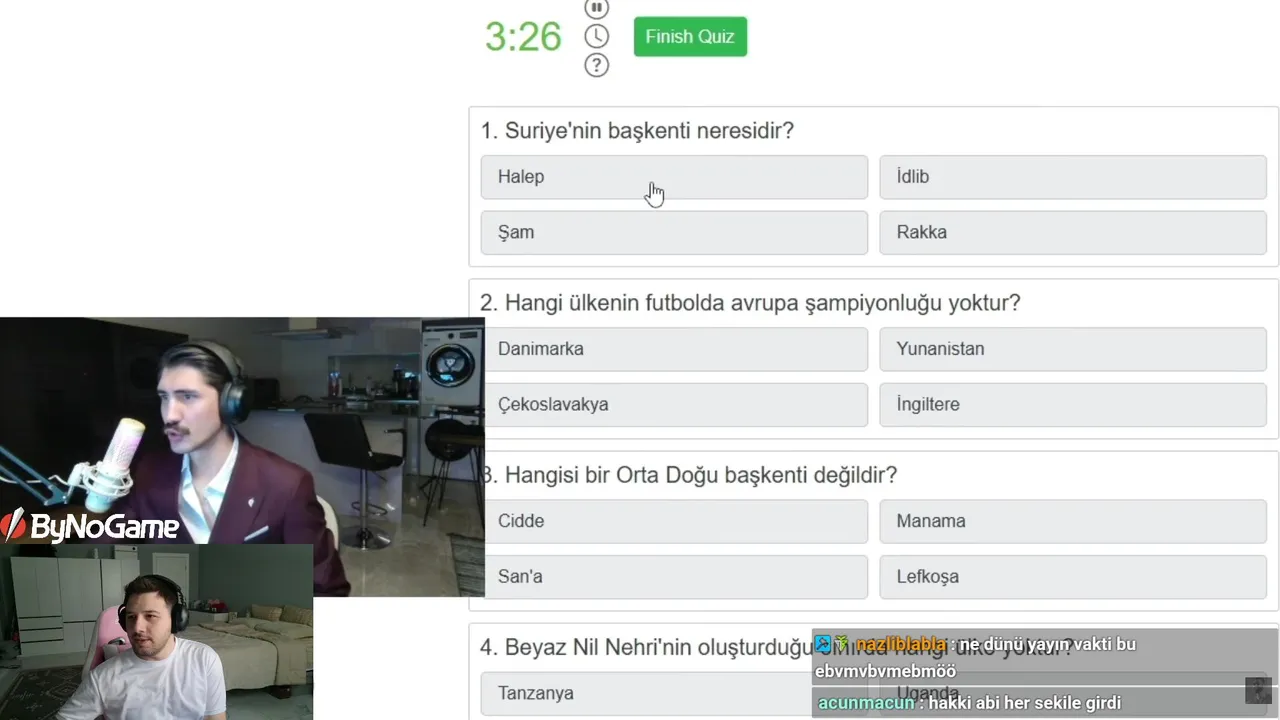Select Çekoslavakya answer

coord(676,404)
